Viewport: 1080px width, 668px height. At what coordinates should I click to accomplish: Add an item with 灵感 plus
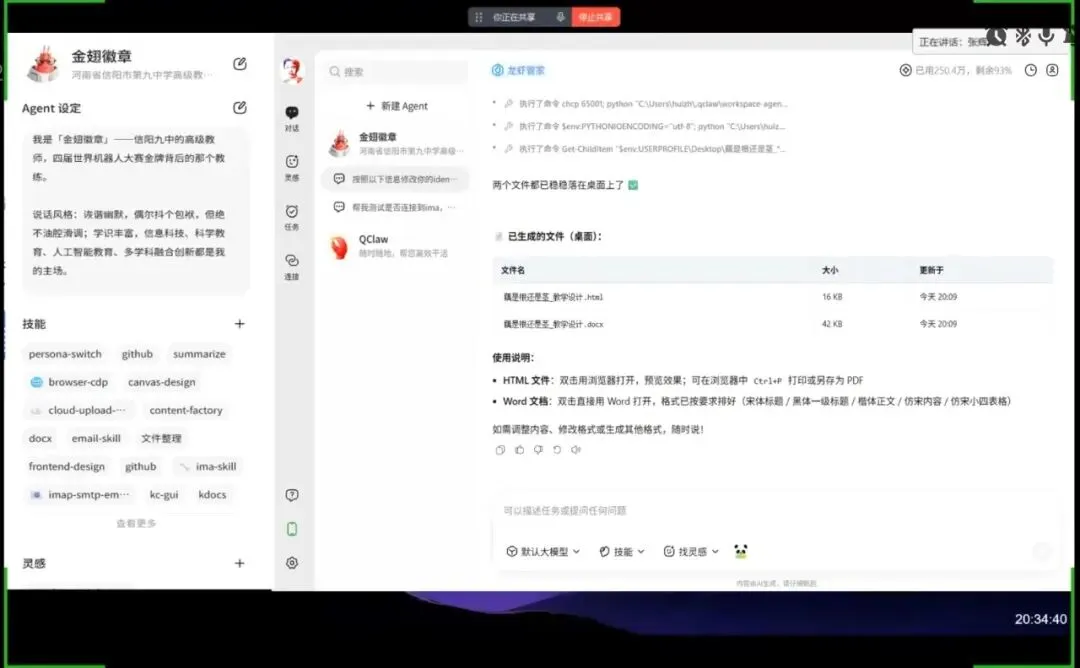[240, 563]
